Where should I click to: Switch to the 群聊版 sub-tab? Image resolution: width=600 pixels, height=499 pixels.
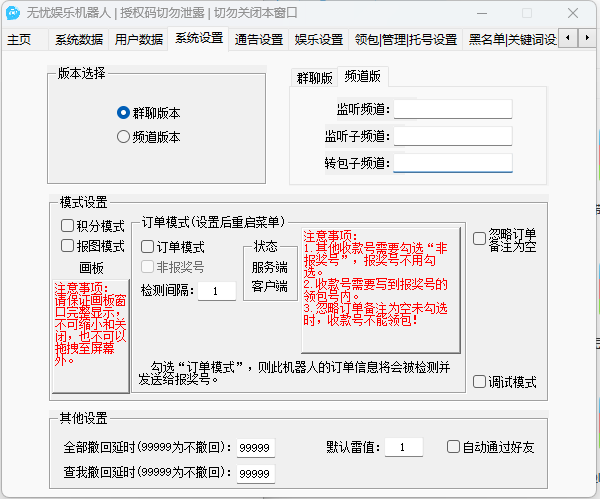pos(314,78)
